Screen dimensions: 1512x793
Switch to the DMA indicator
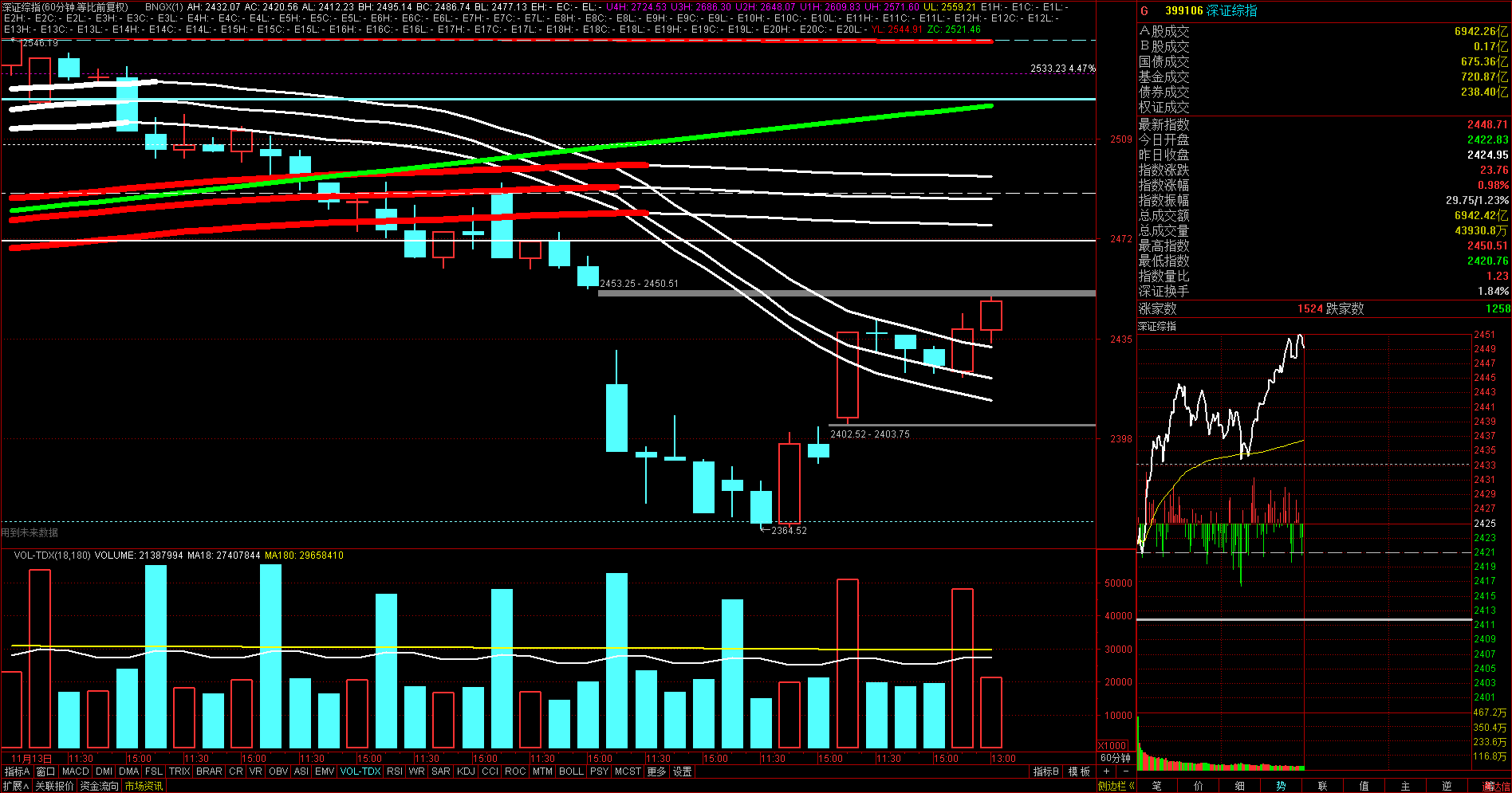pos(129,771)
